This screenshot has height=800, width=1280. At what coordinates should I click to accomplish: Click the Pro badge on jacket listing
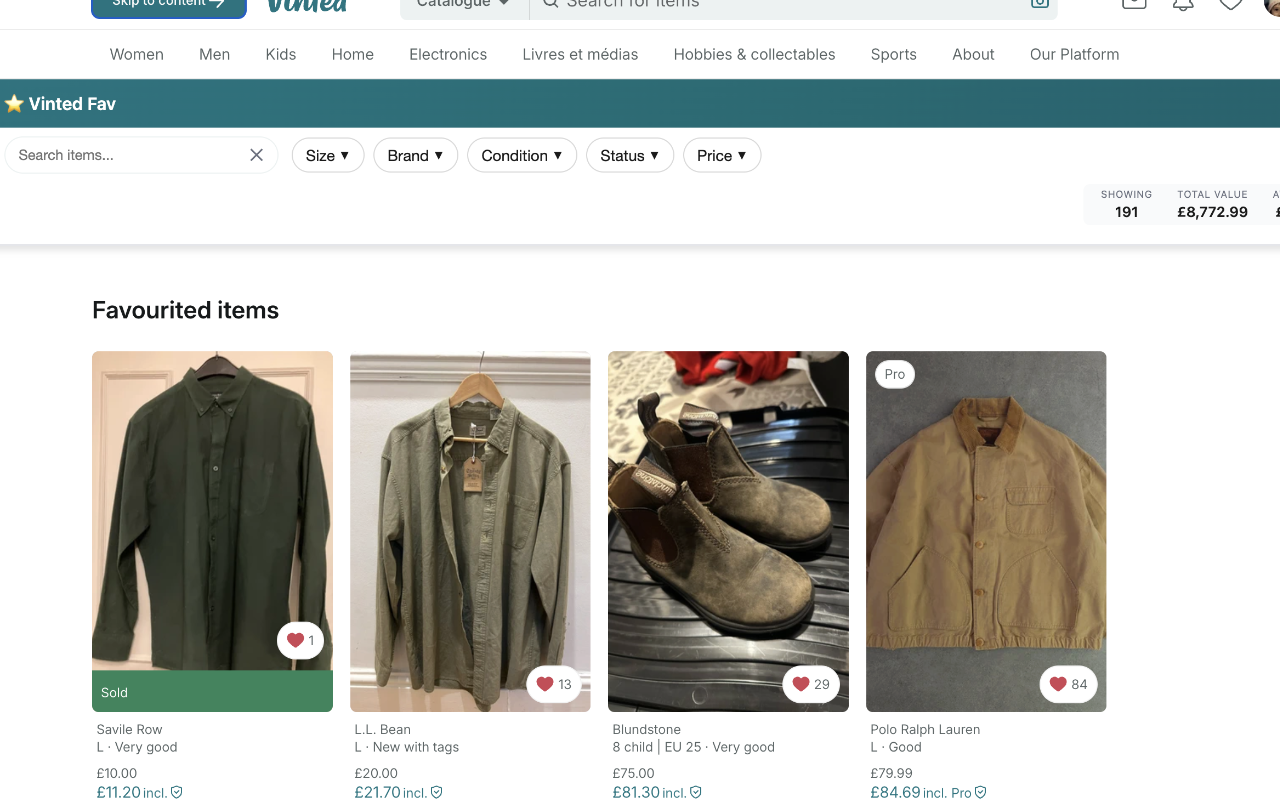pos(895,374)
